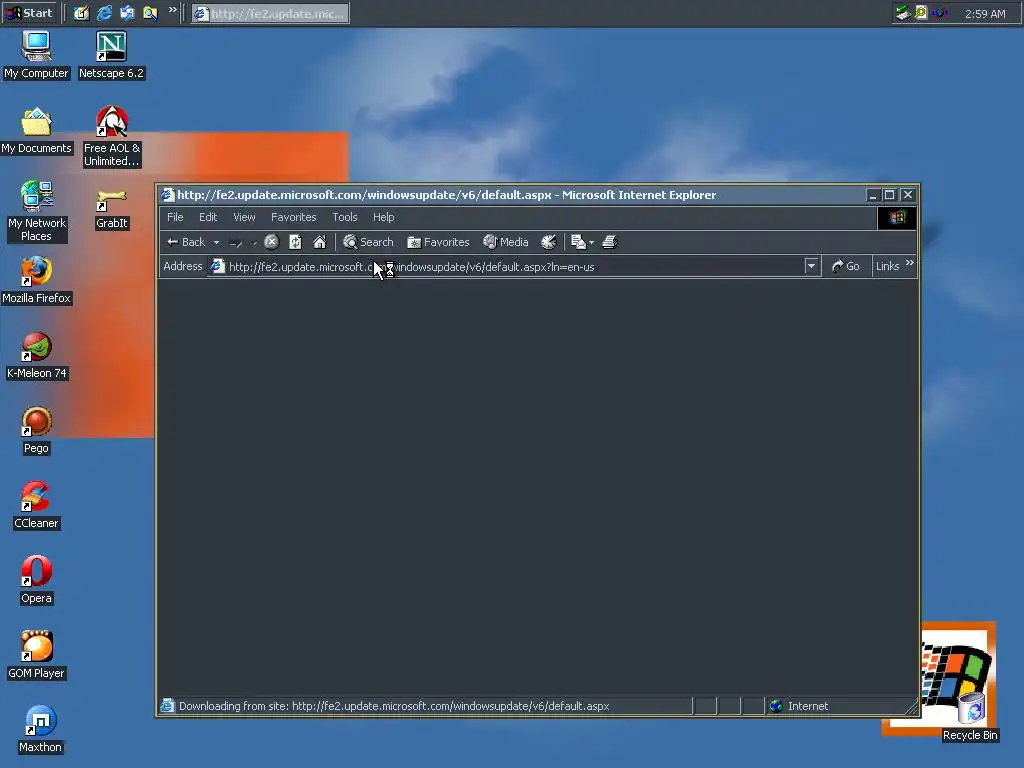Open the File menu

coord(175,217)
